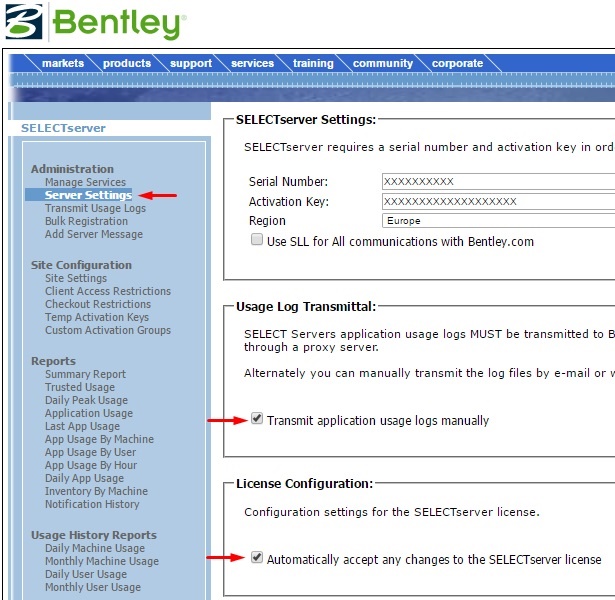Image resolution: width=615 pixels, height=600 pixels.
Task: Open App Usage By Machine report
Action: tap(99, 439)
